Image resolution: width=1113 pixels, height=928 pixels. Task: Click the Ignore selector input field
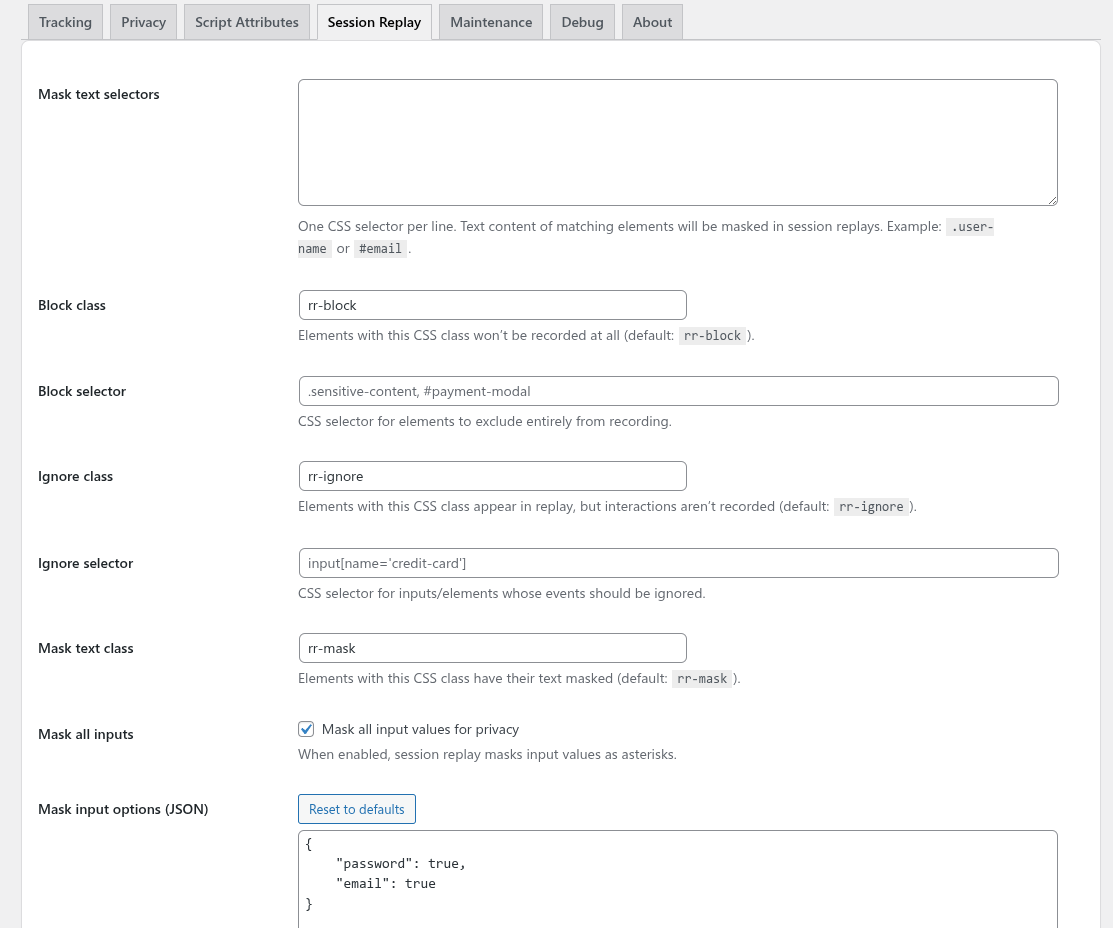[679, 563]
